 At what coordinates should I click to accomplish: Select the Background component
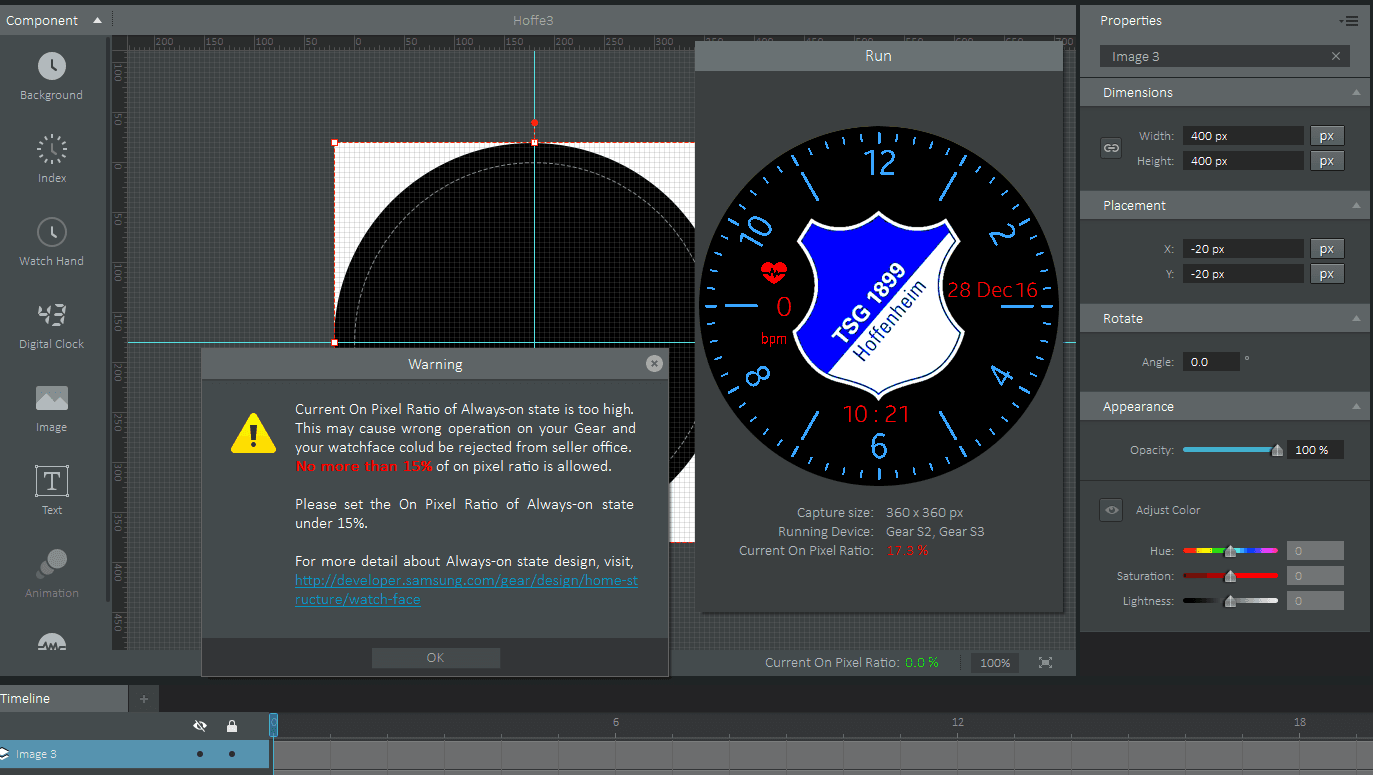[x=52, y=76]
